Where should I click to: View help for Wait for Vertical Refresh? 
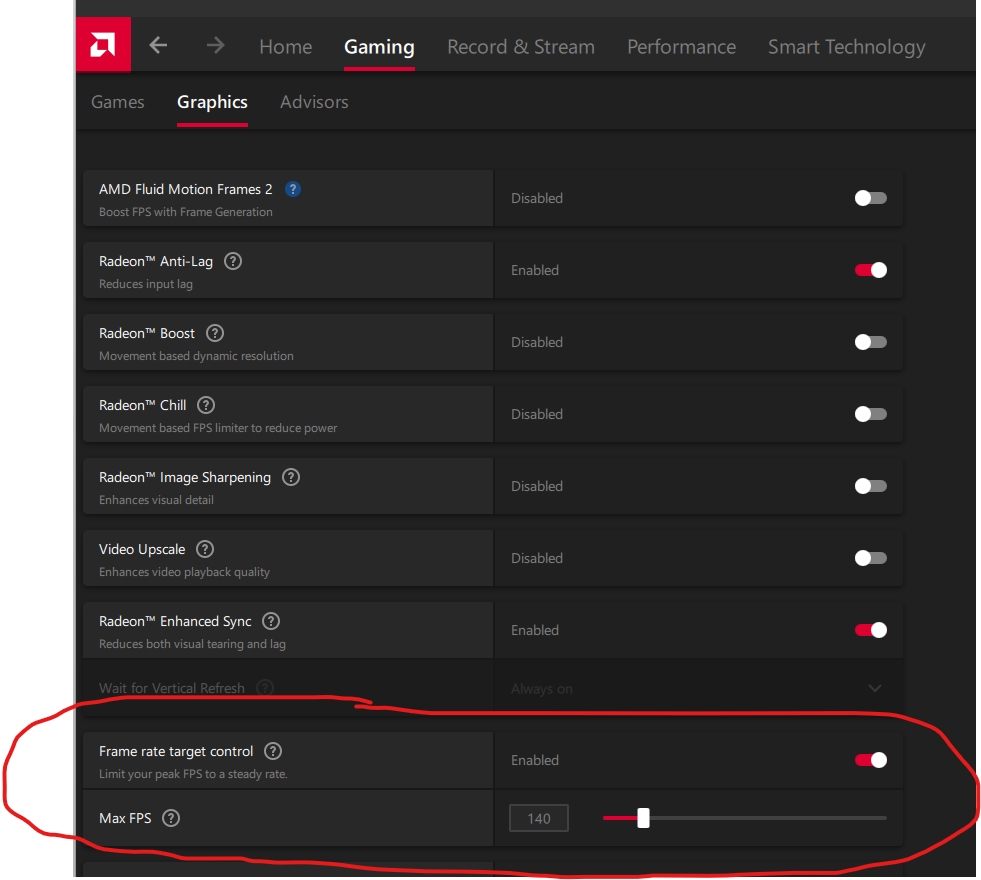[x=265, y=687]
